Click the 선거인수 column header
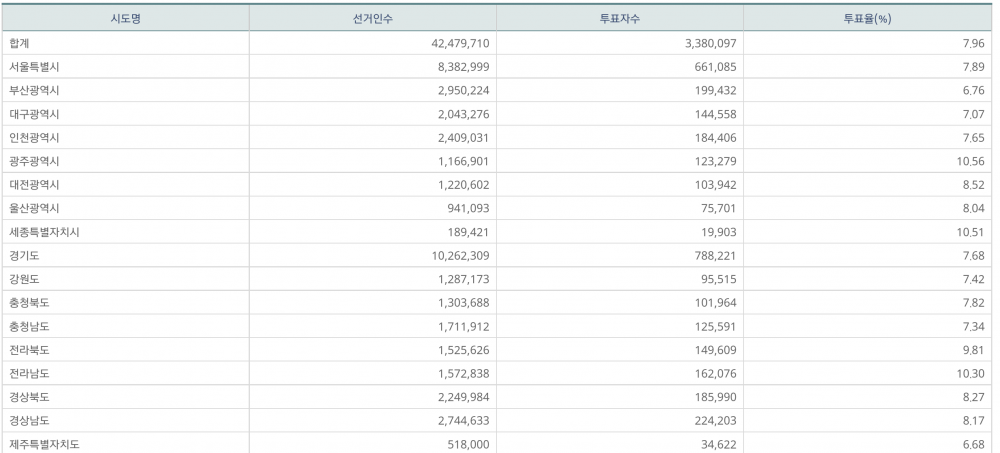1000x453 pixels. [372, 18]
